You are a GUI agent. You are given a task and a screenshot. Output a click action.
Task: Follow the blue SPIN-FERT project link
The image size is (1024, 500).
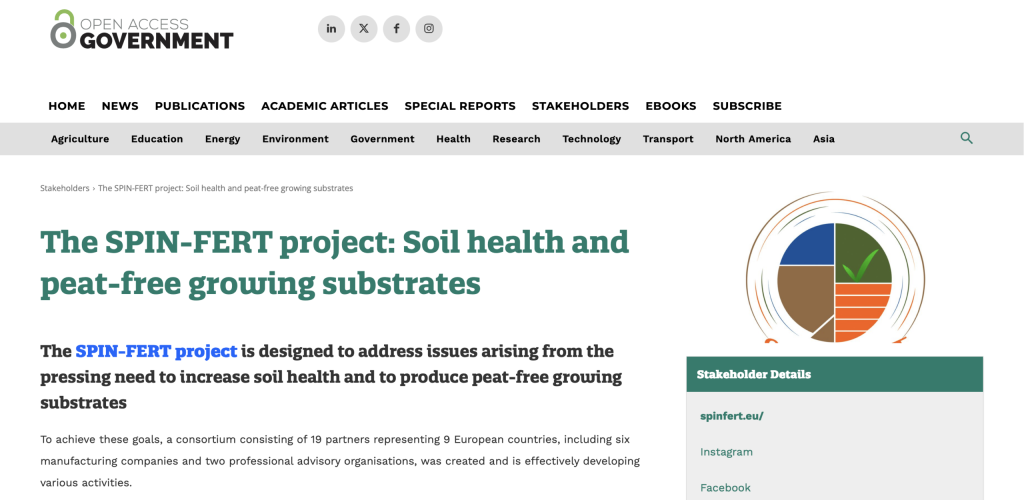click(156, 351)
